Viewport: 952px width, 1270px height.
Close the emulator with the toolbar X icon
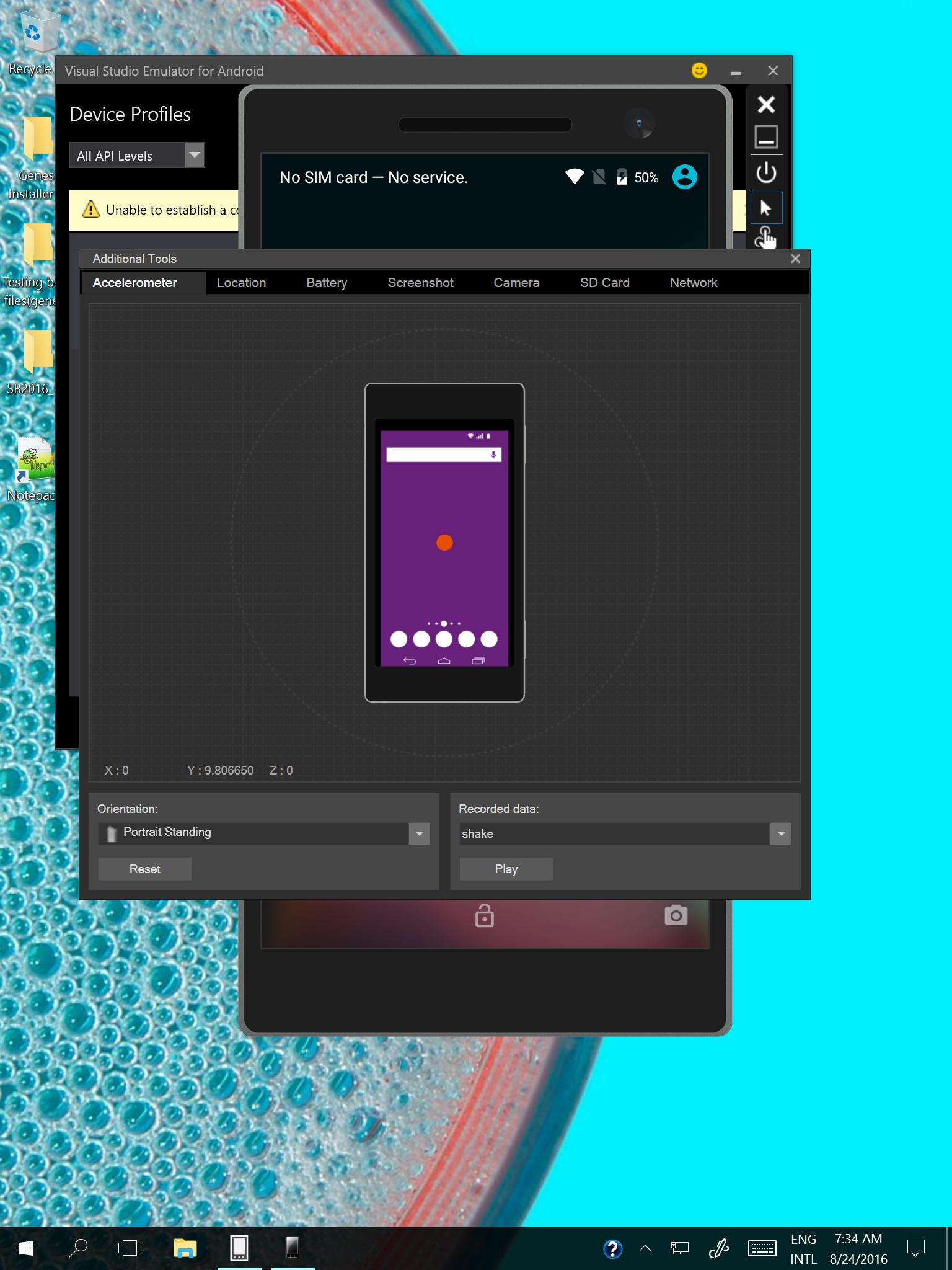pyautogui.click(x=766, y=104)
